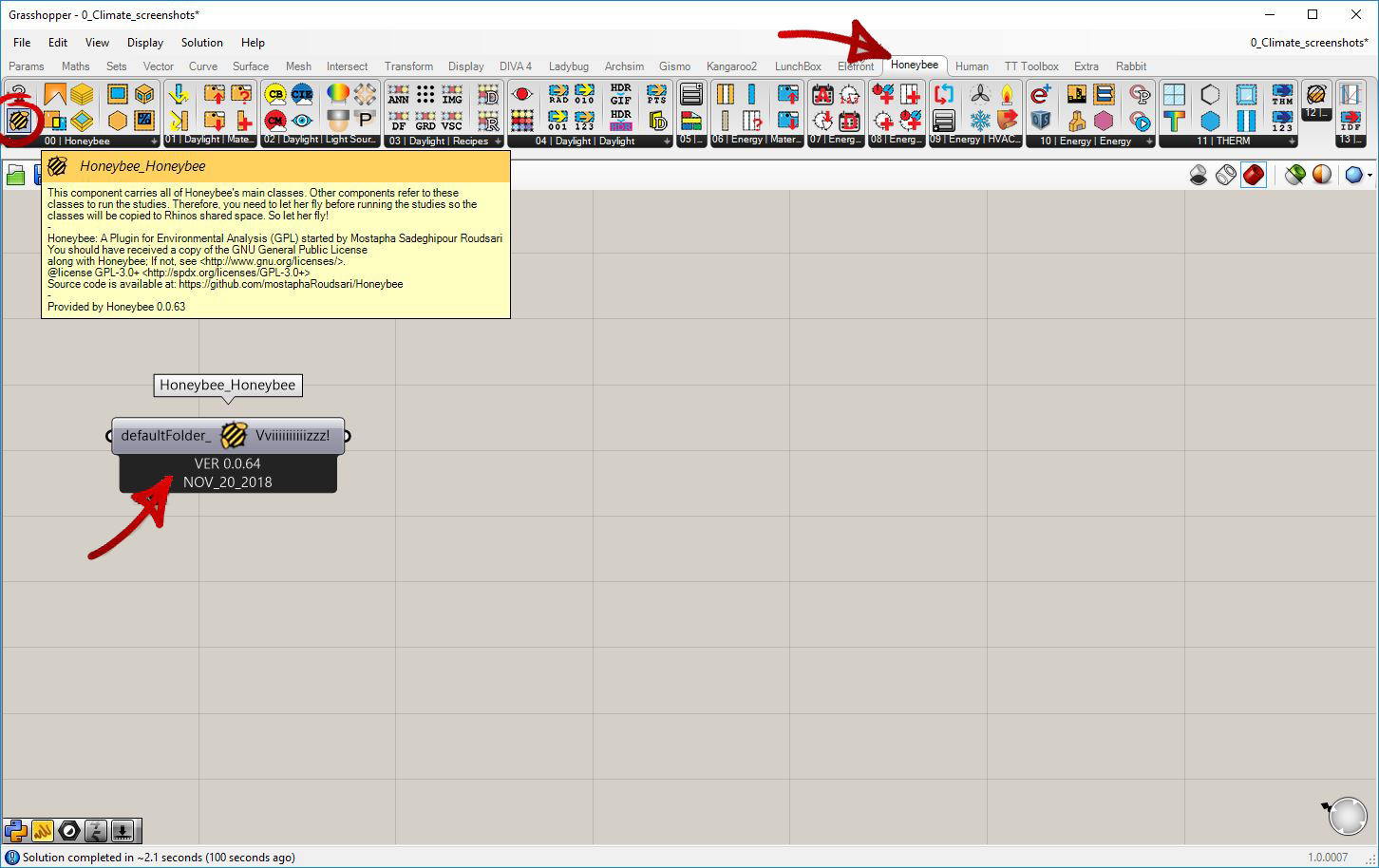Select the CIE sky icon

(x=302, y=94)
